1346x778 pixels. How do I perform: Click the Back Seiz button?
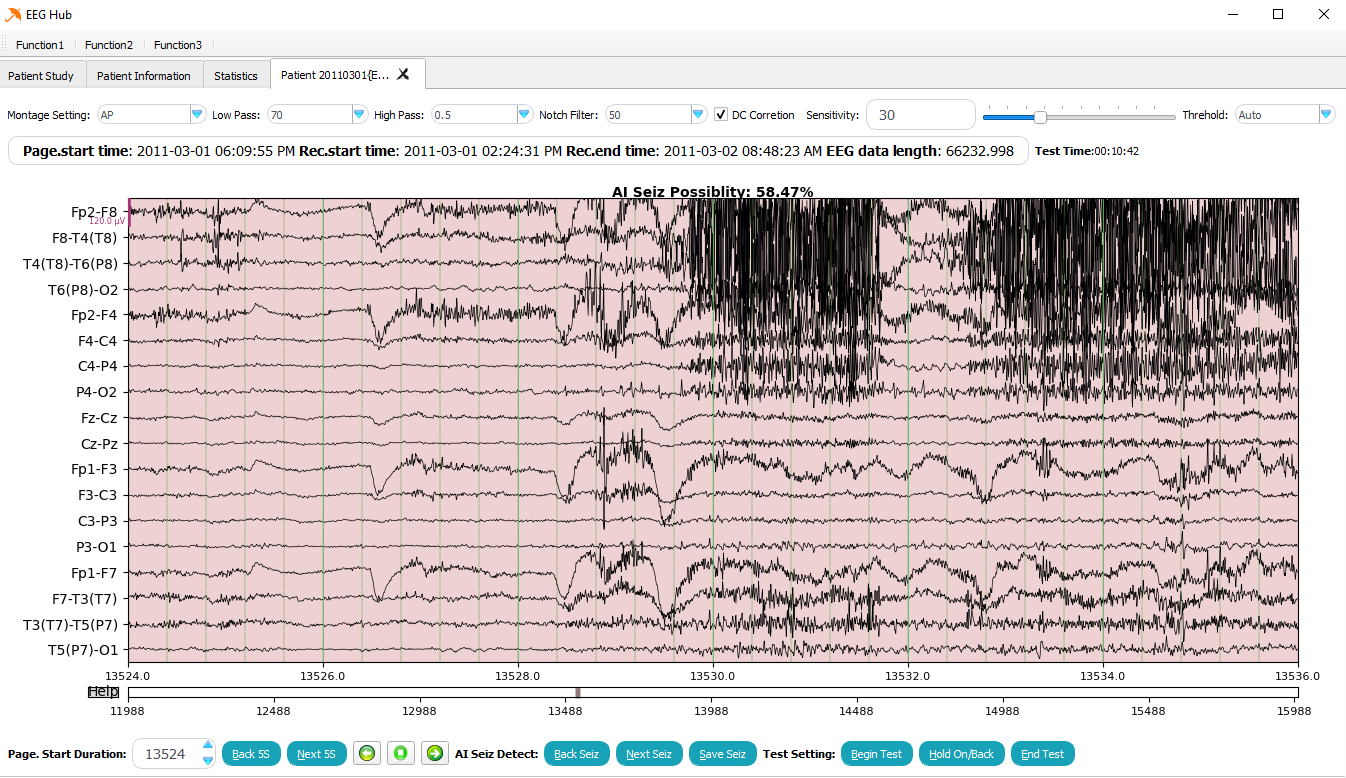tap(577, 754)
